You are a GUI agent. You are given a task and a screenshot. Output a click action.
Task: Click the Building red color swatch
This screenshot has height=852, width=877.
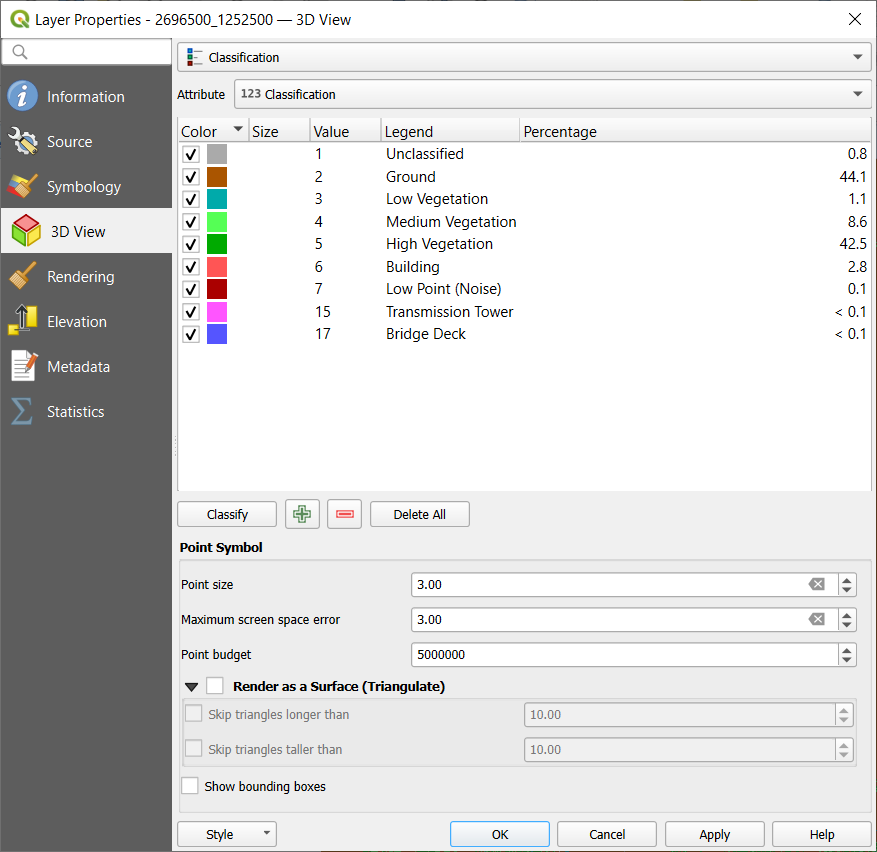[217, 267]
